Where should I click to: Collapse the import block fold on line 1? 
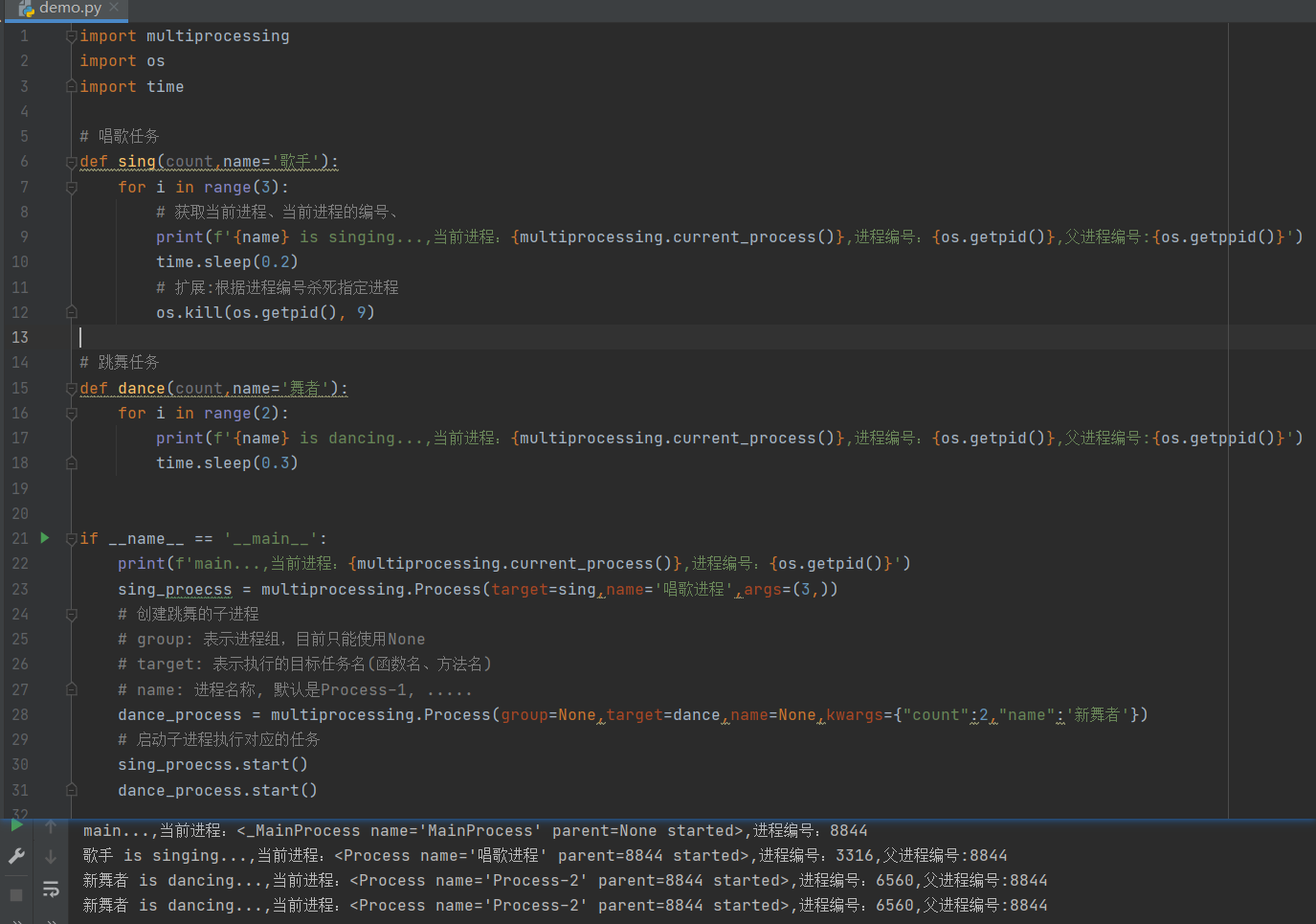click(71, 36)
